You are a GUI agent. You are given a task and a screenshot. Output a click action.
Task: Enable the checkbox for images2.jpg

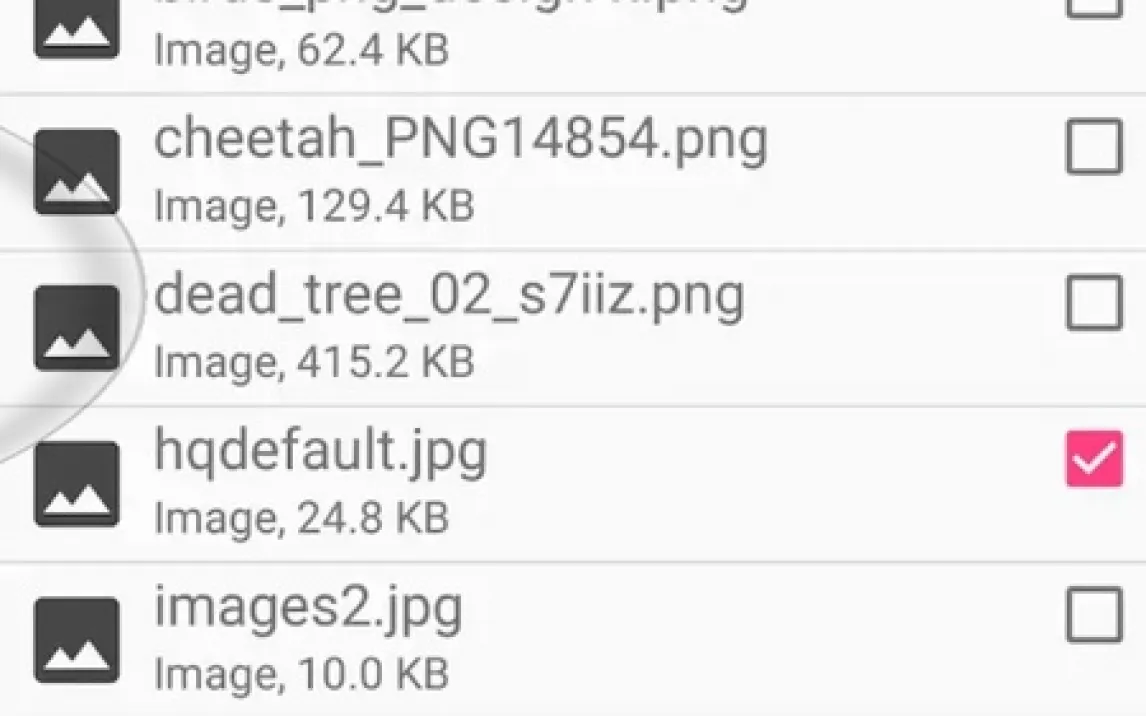tap(1094, 615)
